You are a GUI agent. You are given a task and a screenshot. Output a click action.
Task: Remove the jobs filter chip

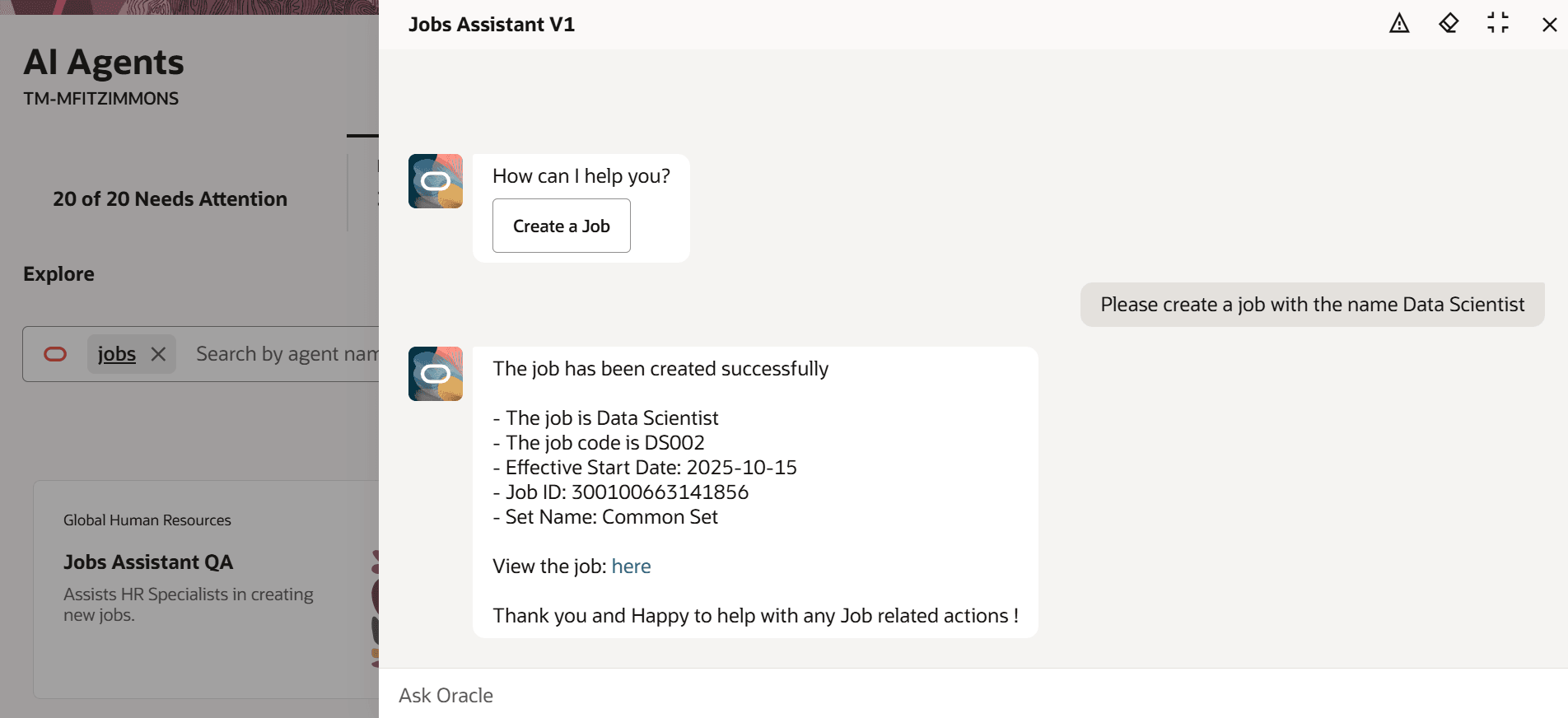[x=159, y=354]
